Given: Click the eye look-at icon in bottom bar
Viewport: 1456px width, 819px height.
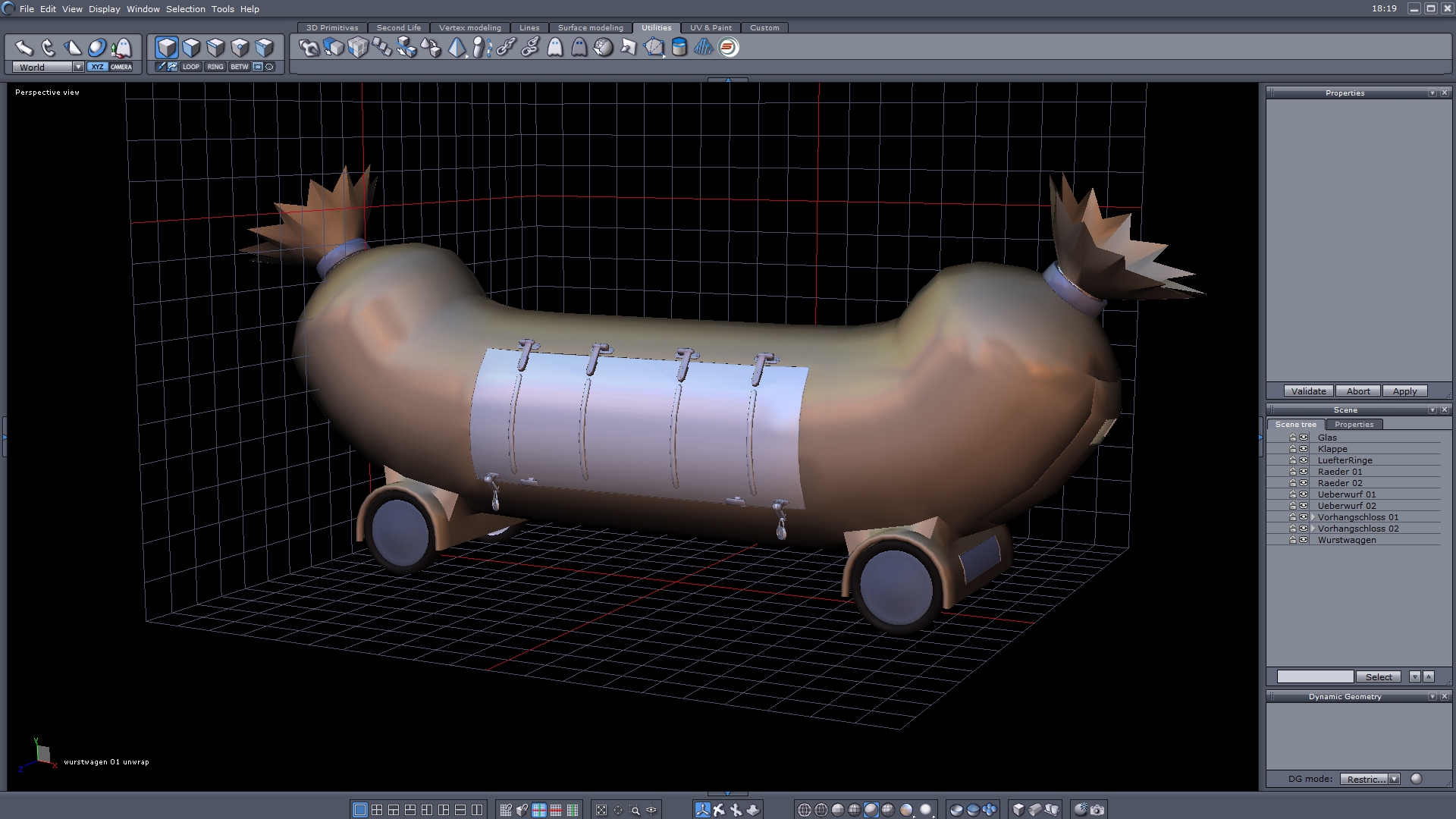Looking at the screenshot, I should pyautogui.click(x=651, y=810).
